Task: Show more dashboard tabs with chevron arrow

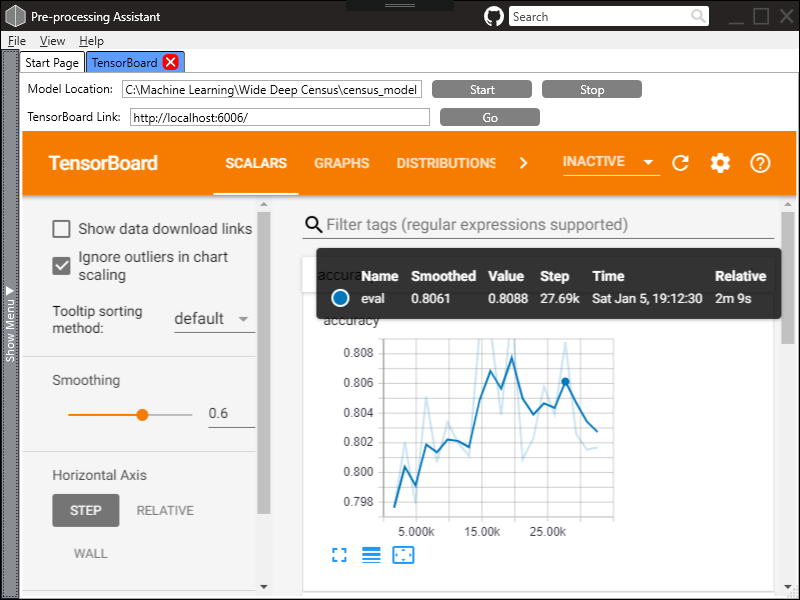Action: (523, 163)
